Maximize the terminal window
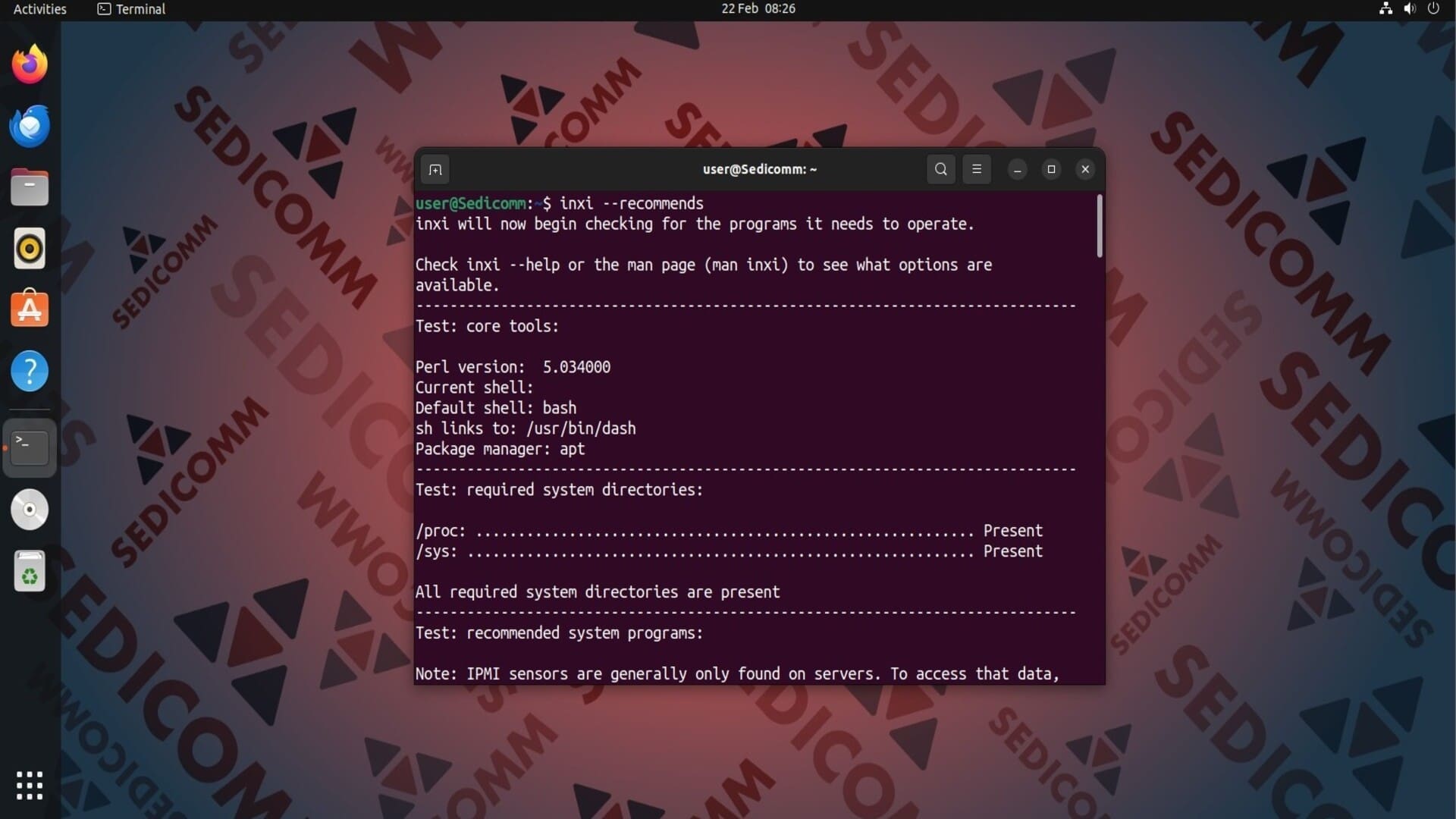This screenshot has width=1456, height=819. pyautogui.click(x=1051, y=169)
